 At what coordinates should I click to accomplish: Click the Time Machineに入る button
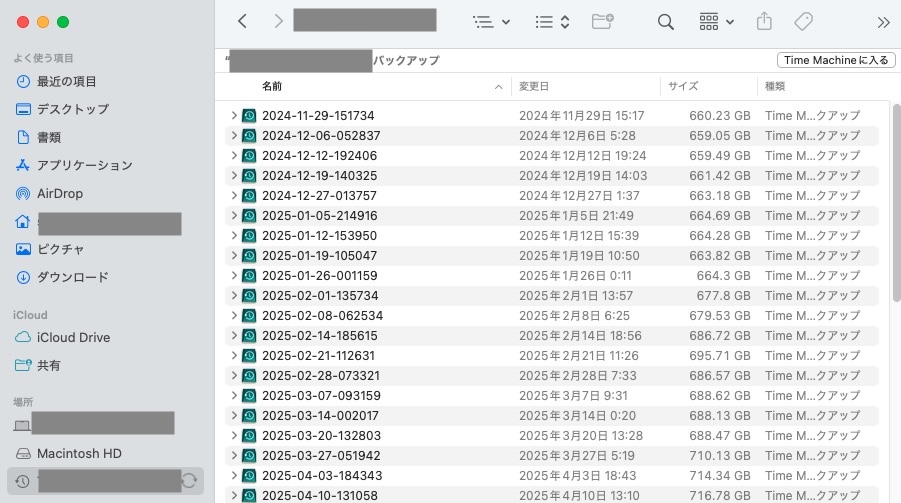[x=835, y=60]
